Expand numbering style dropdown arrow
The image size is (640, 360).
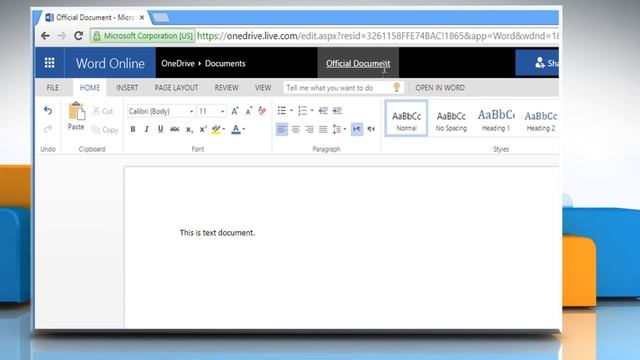point(312,111)
